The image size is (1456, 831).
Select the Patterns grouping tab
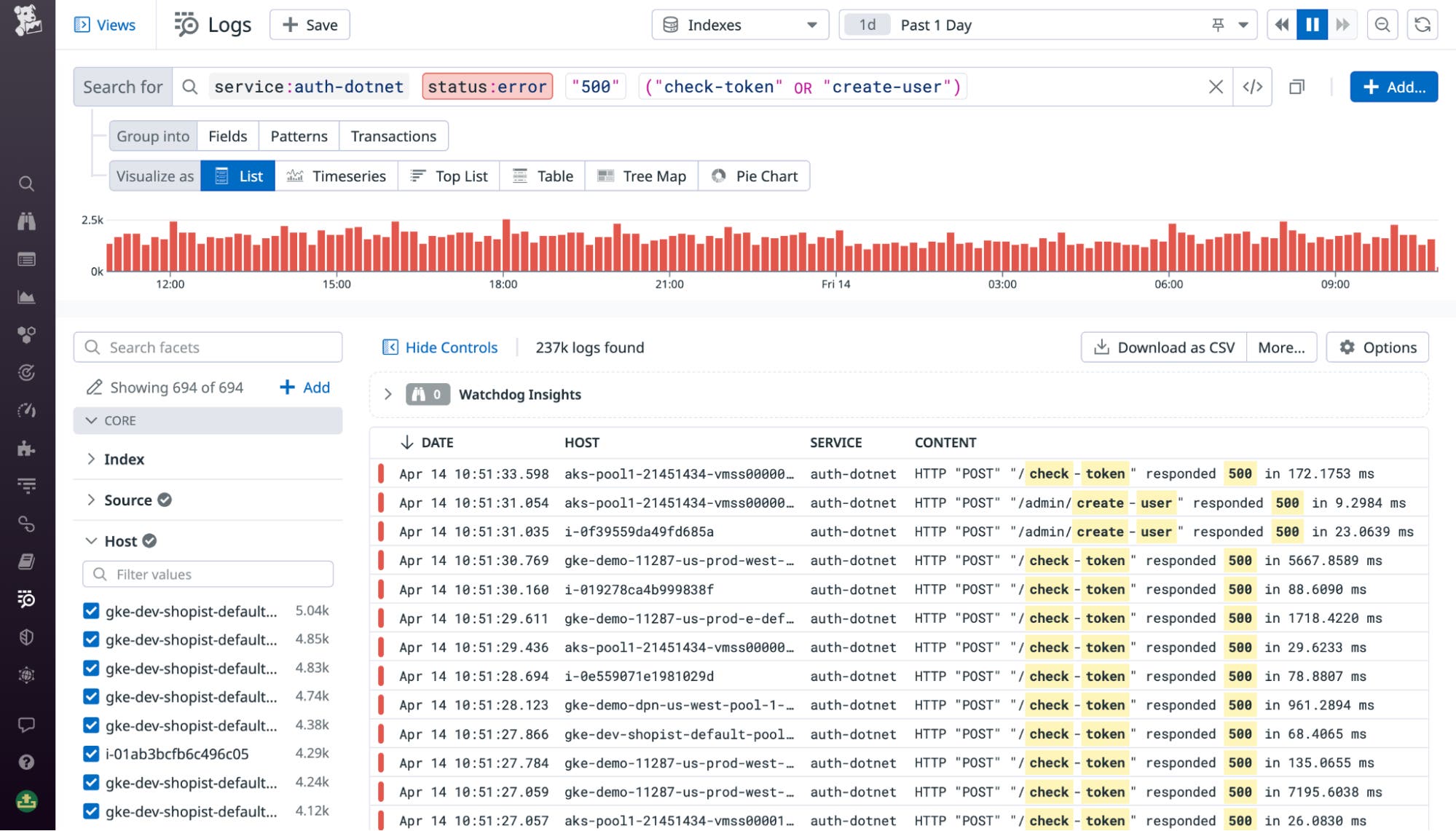pyautogui.click(x=299, y=135)
